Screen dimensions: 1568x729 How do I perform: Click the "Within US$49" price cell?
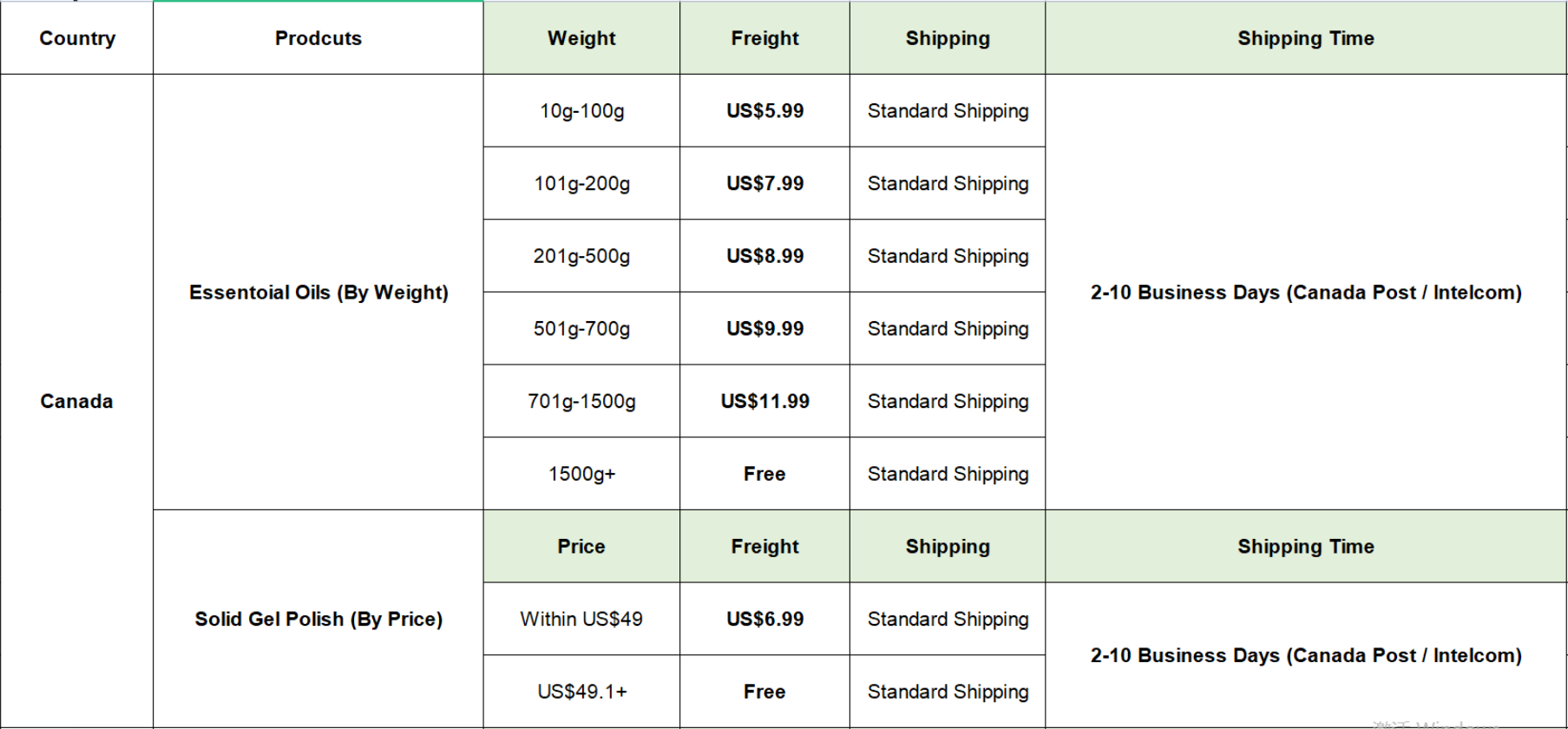click(x=581, y=619)
